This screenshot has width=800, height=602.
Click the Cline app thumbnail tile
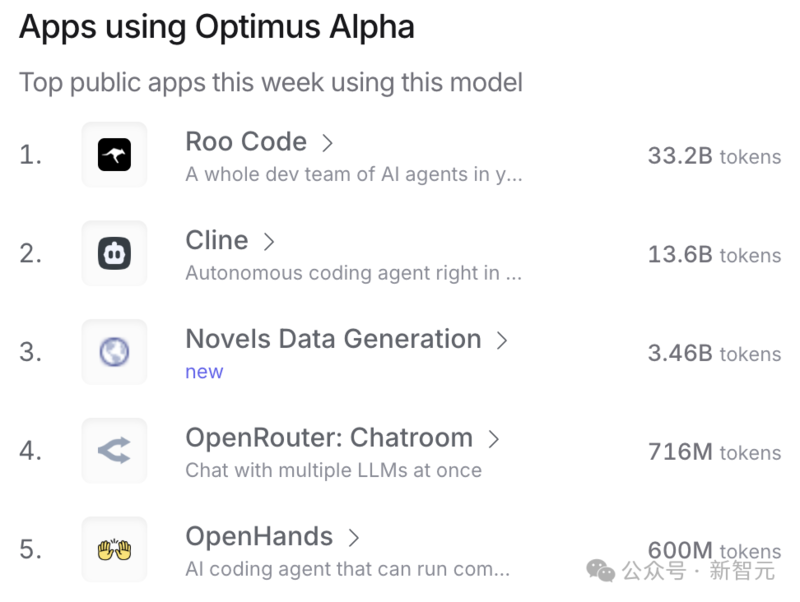(114, 253)
